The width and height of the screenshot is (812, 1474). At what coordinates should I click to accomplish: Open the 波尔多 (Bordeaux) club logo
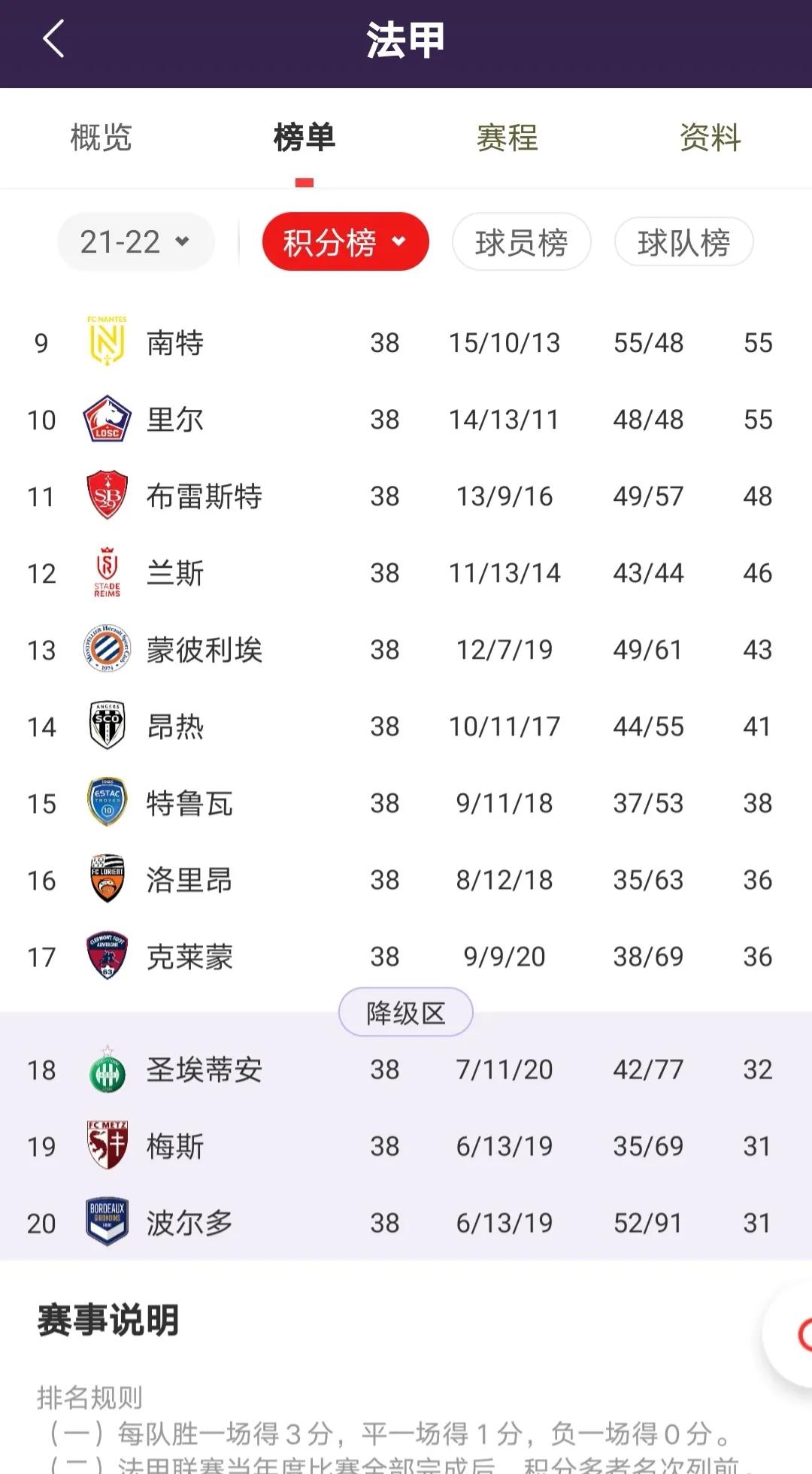[x=105, y=1222]
